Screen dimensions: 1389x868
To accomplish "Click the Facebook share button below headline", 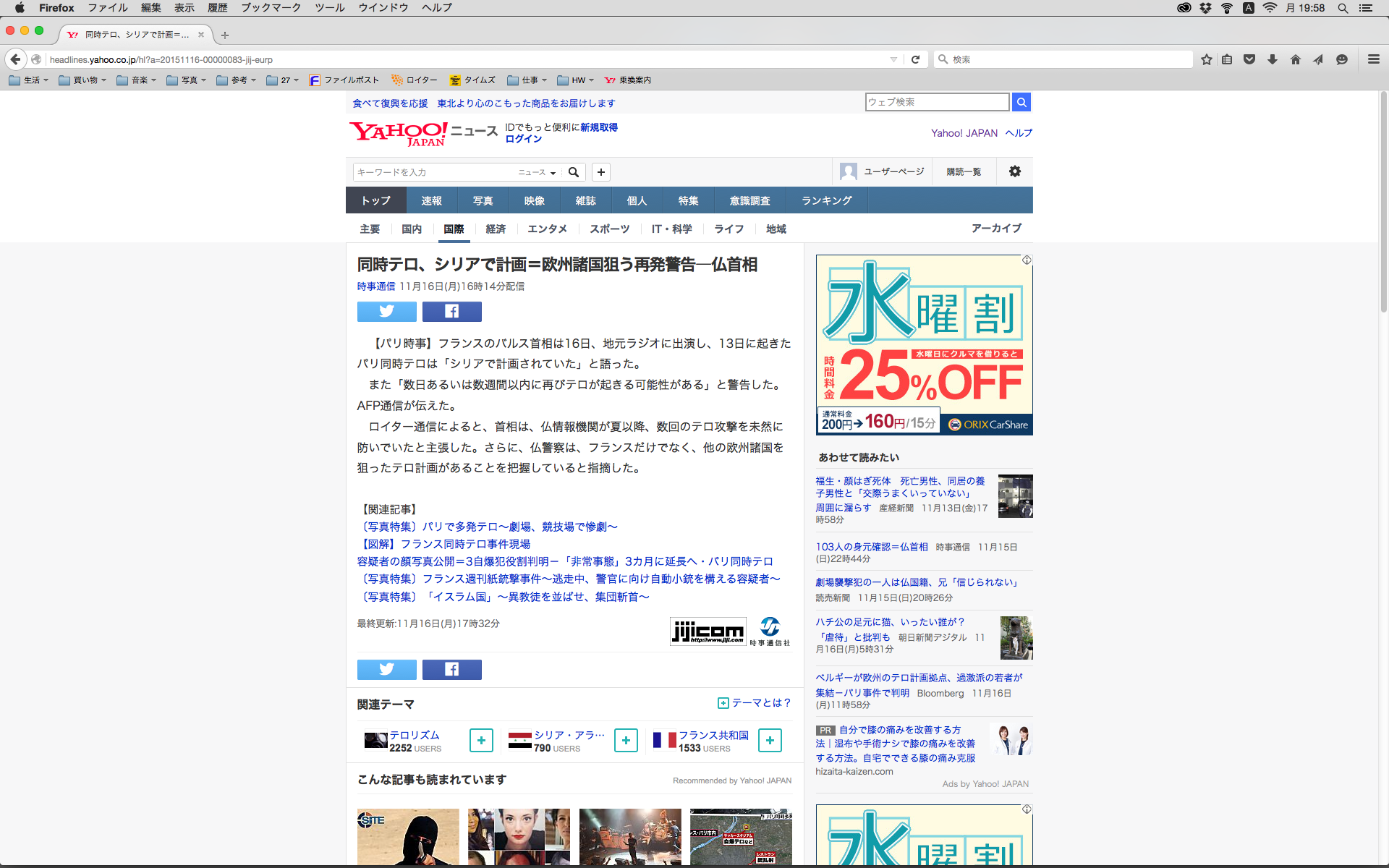I will (451, 312).
